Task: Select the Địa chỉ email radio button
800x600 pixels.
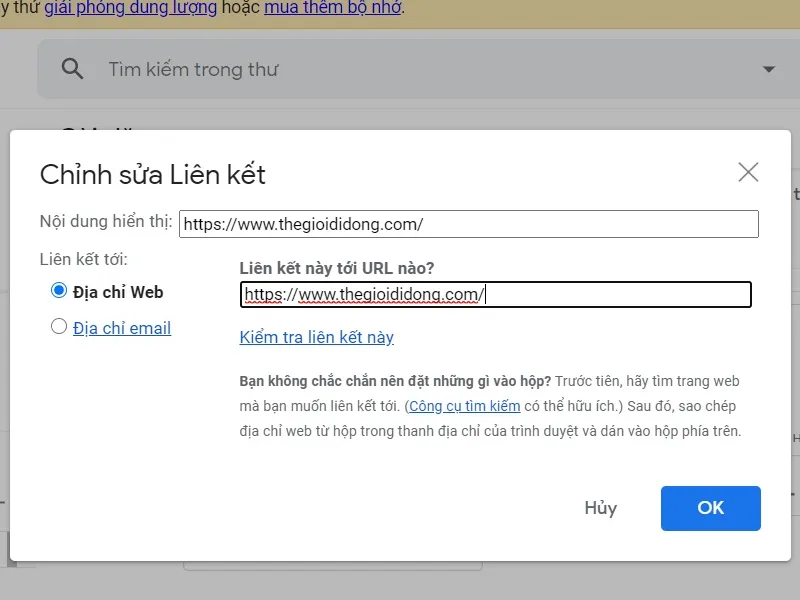Action: click(x=58, y=327)
